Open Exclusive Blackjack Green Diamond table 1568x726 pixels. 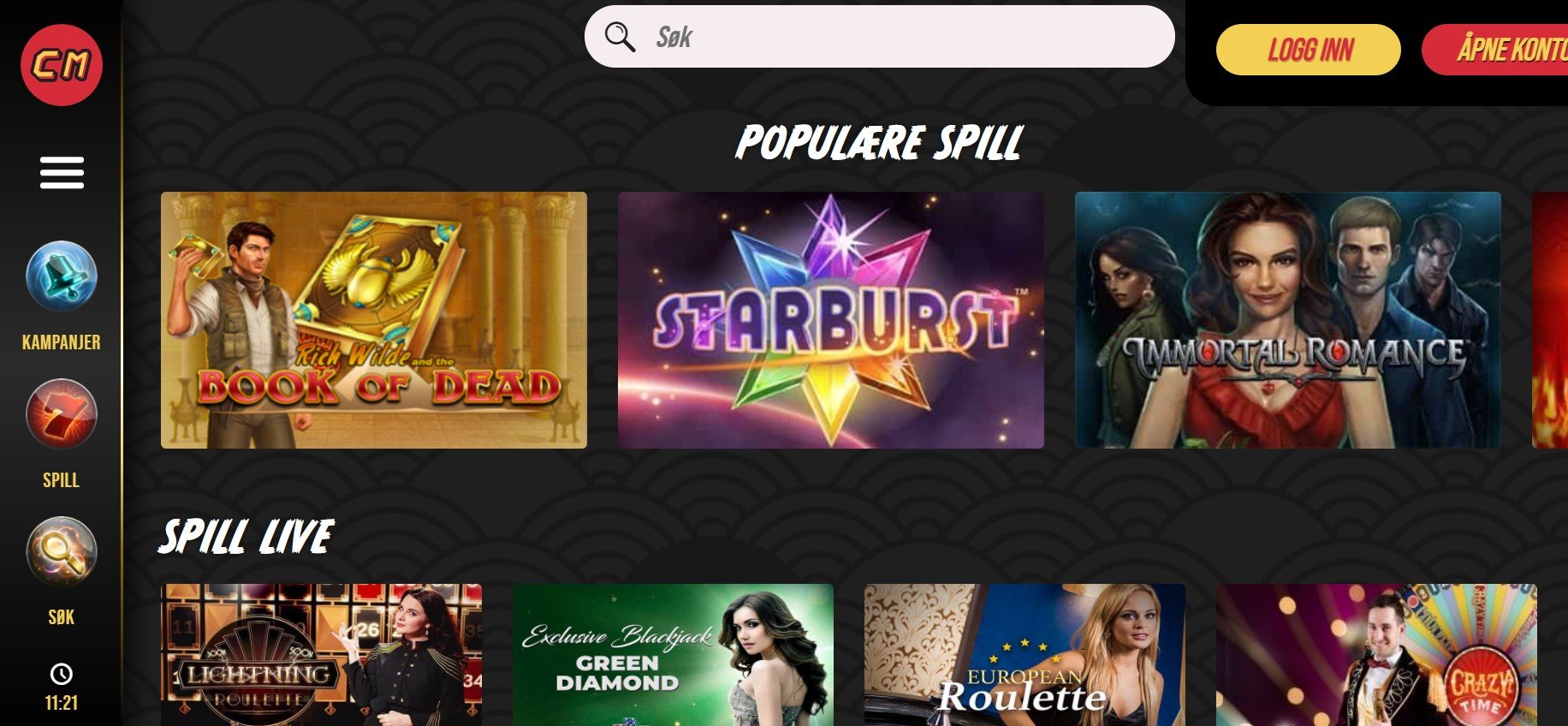coord(673,655)
